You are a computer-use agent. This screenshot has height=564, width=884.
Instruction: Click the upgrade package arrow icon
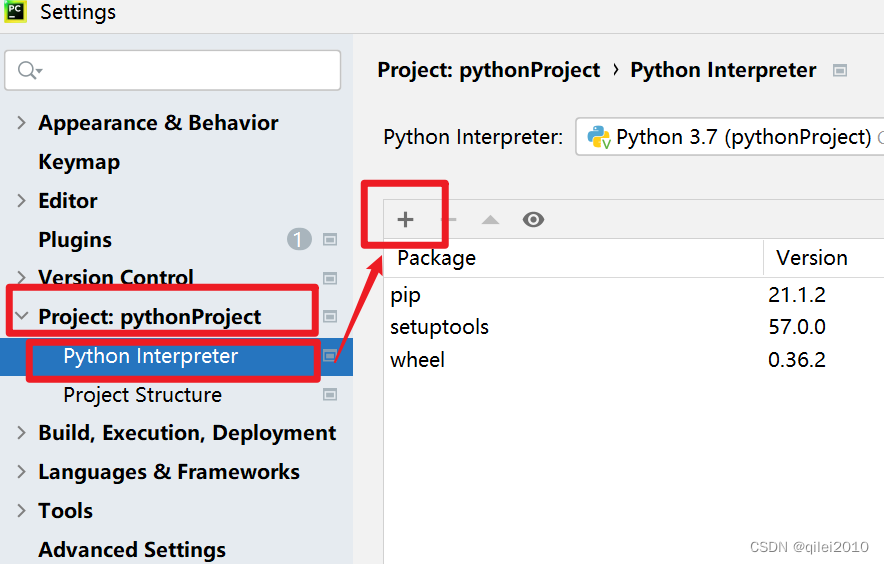(x=490, y=220)
